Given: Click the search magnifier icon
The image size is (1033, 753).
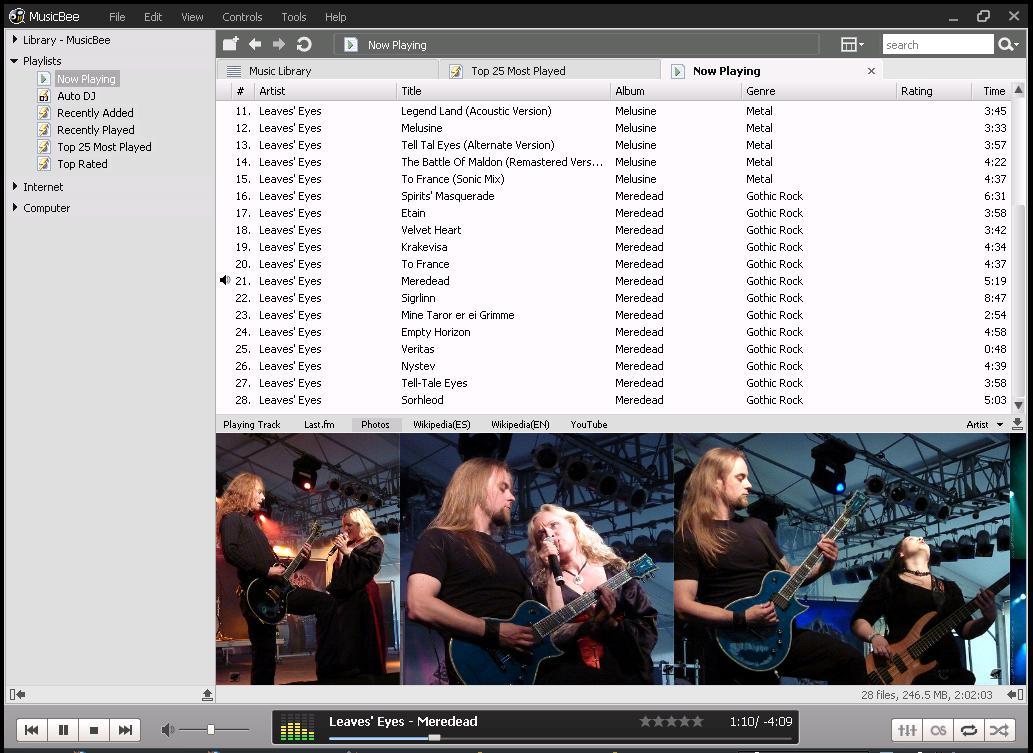Looking at the screenshot, I should [x=1004, y=44].
